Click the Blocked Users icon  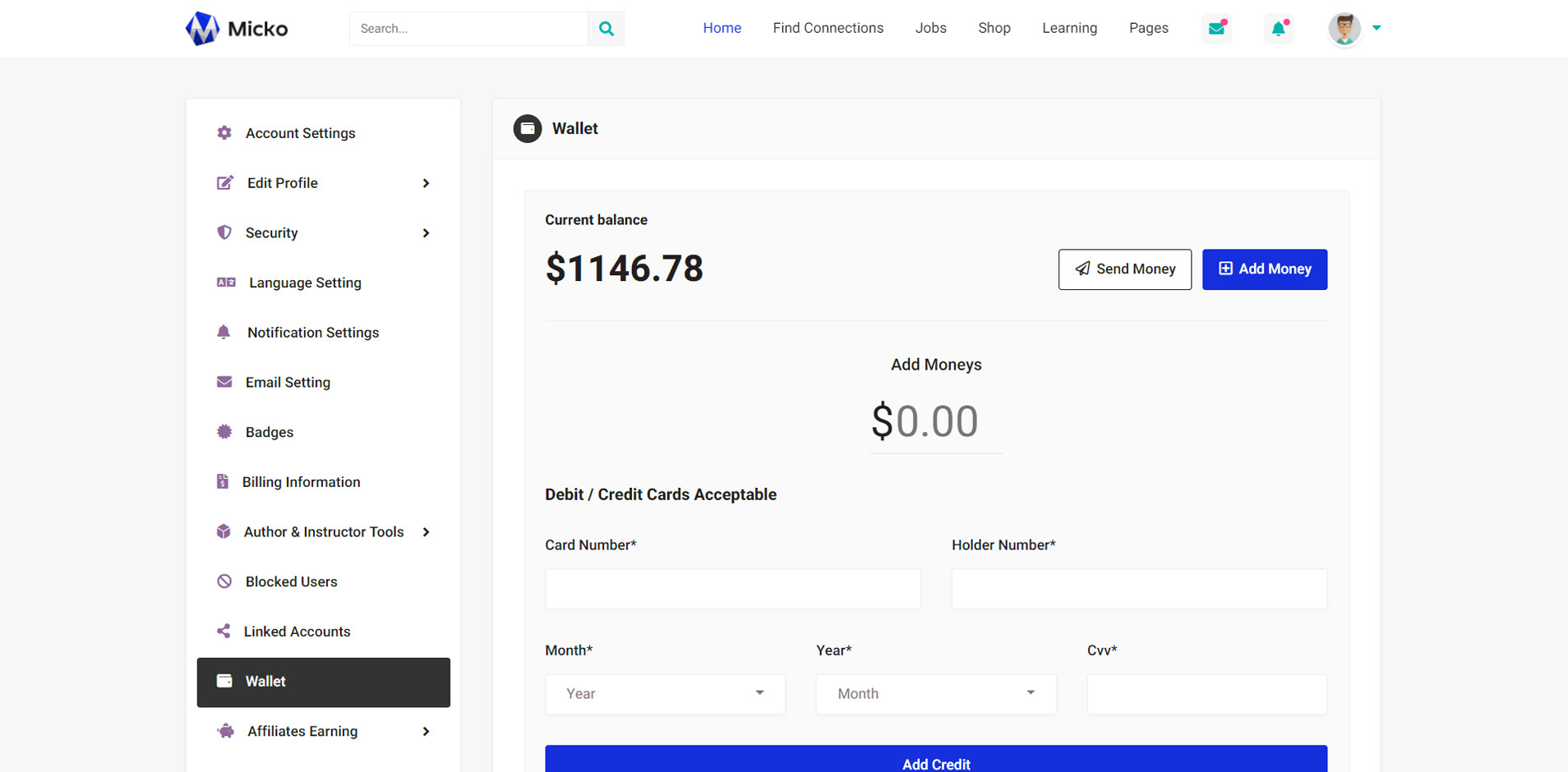(224, 581)
